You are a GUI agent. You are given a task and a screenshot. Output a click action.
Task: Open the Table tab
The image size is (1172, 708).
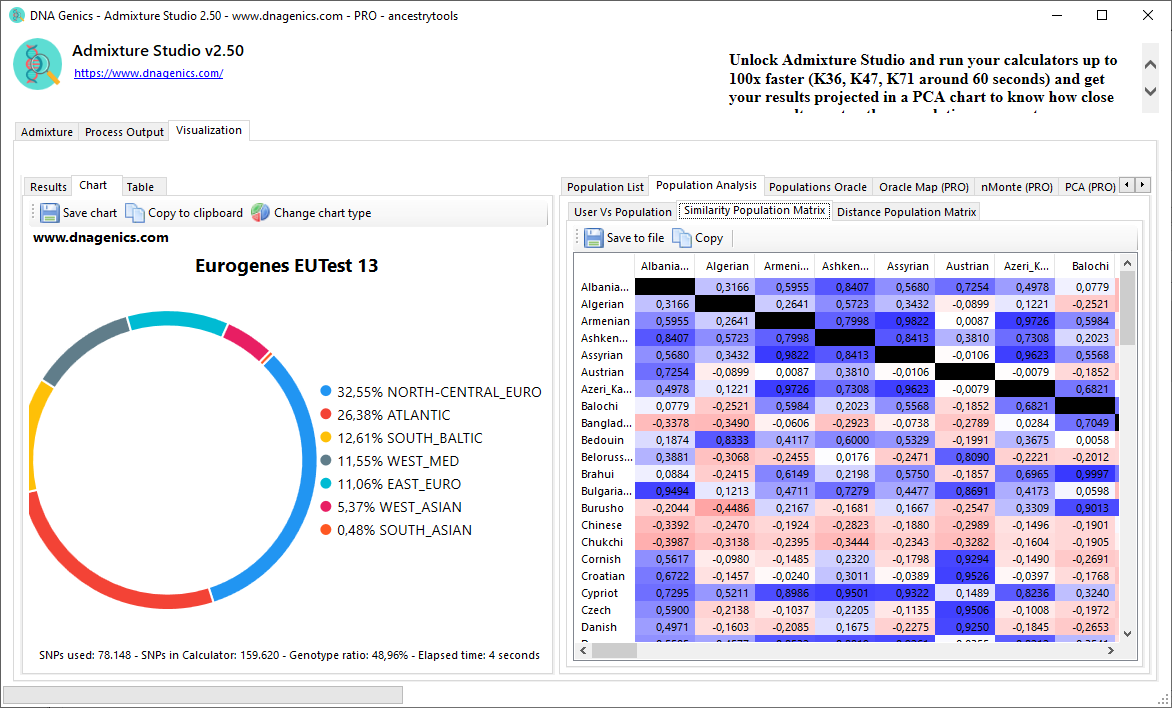(x=140, y=187)
